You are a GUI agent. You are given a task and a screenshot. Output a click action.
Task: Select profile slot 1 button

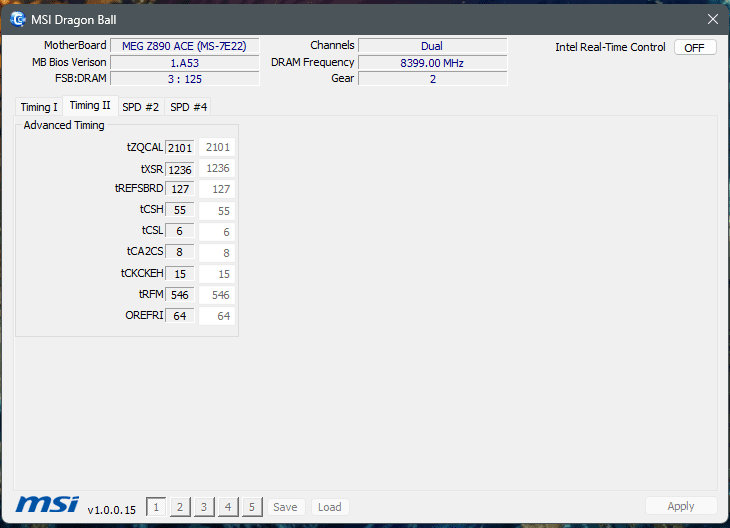[156, 507]
